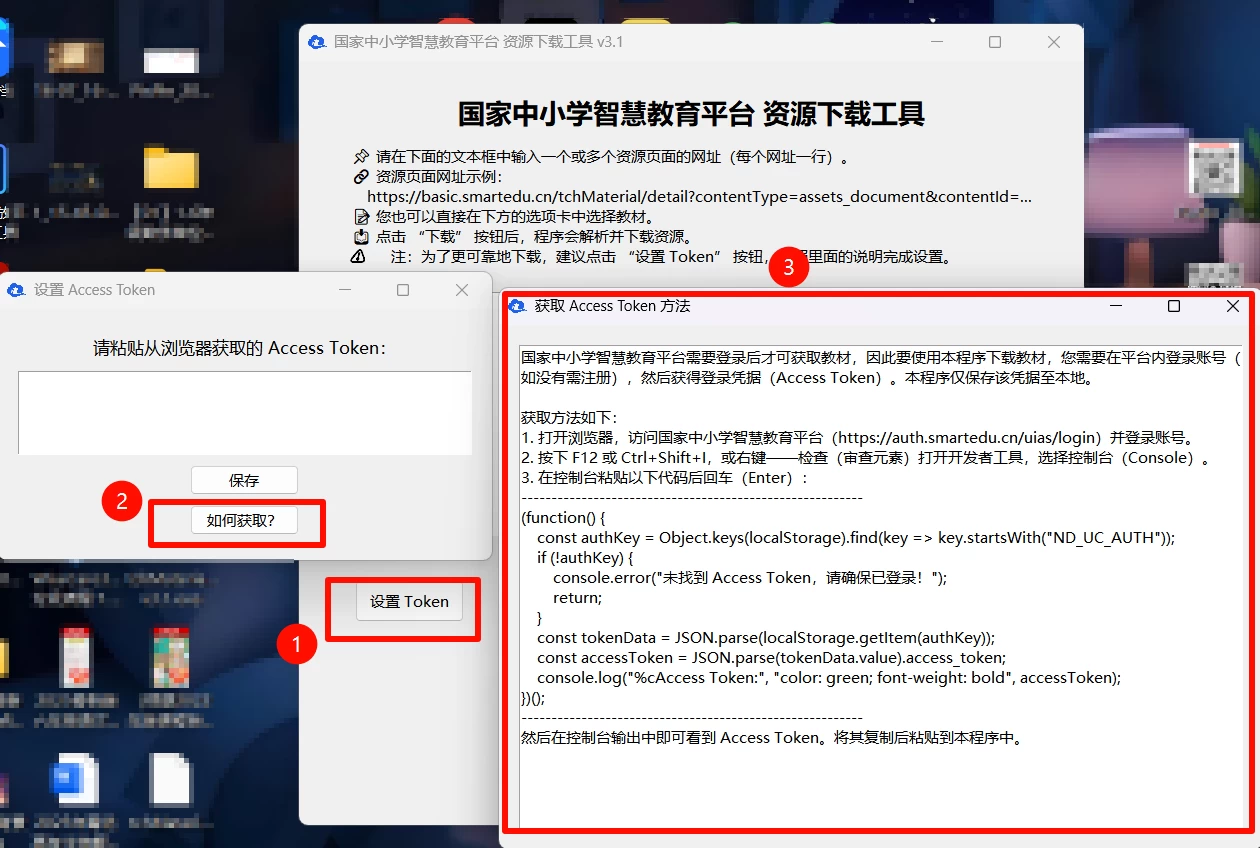Screen dimensions: 1260x848
Task: Click the download icon beside 点击 "下载" 按钮后
Action: pyautogui.click(x=361, y=237)
